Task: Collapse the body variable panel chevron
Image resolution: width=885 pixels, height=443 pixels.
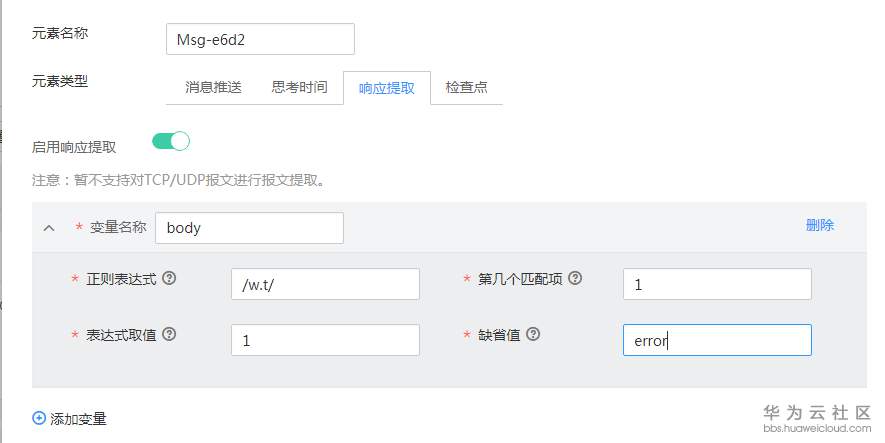Action: [48, 228]
